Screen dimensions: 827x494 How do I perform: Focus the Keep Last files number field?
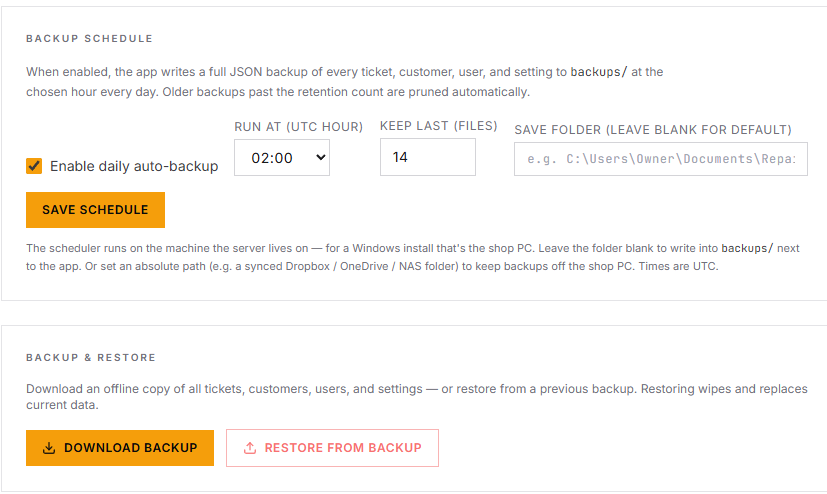tap(428, 157)
